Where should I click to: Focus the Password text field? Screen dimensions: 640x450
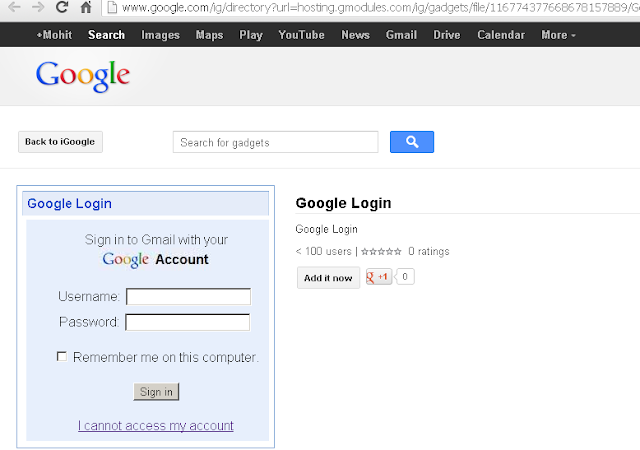[x=187, y=322]
